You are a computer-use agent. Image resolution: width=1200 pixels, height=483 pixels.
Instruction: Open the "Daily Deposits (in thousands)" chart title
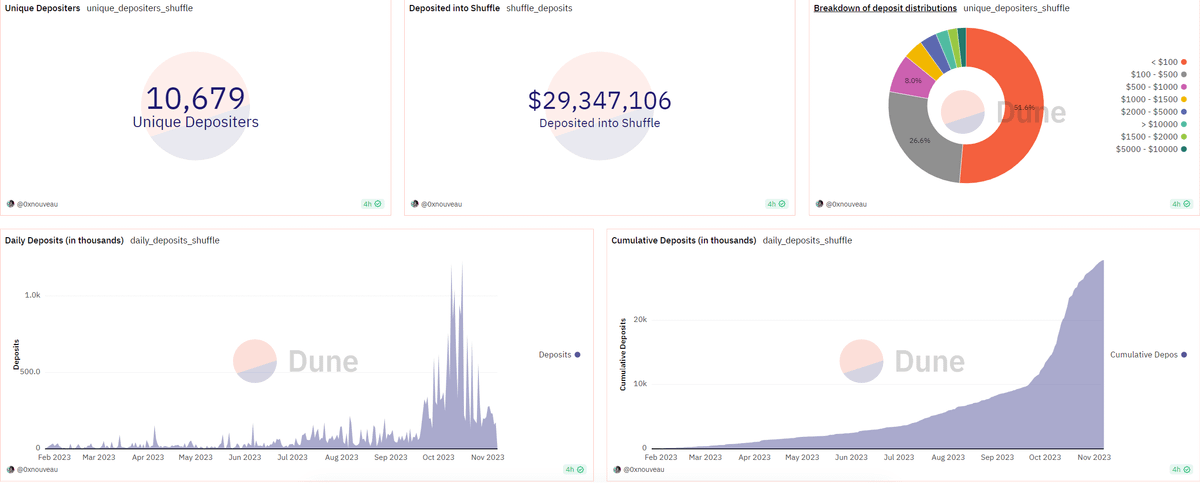(64, 241)
